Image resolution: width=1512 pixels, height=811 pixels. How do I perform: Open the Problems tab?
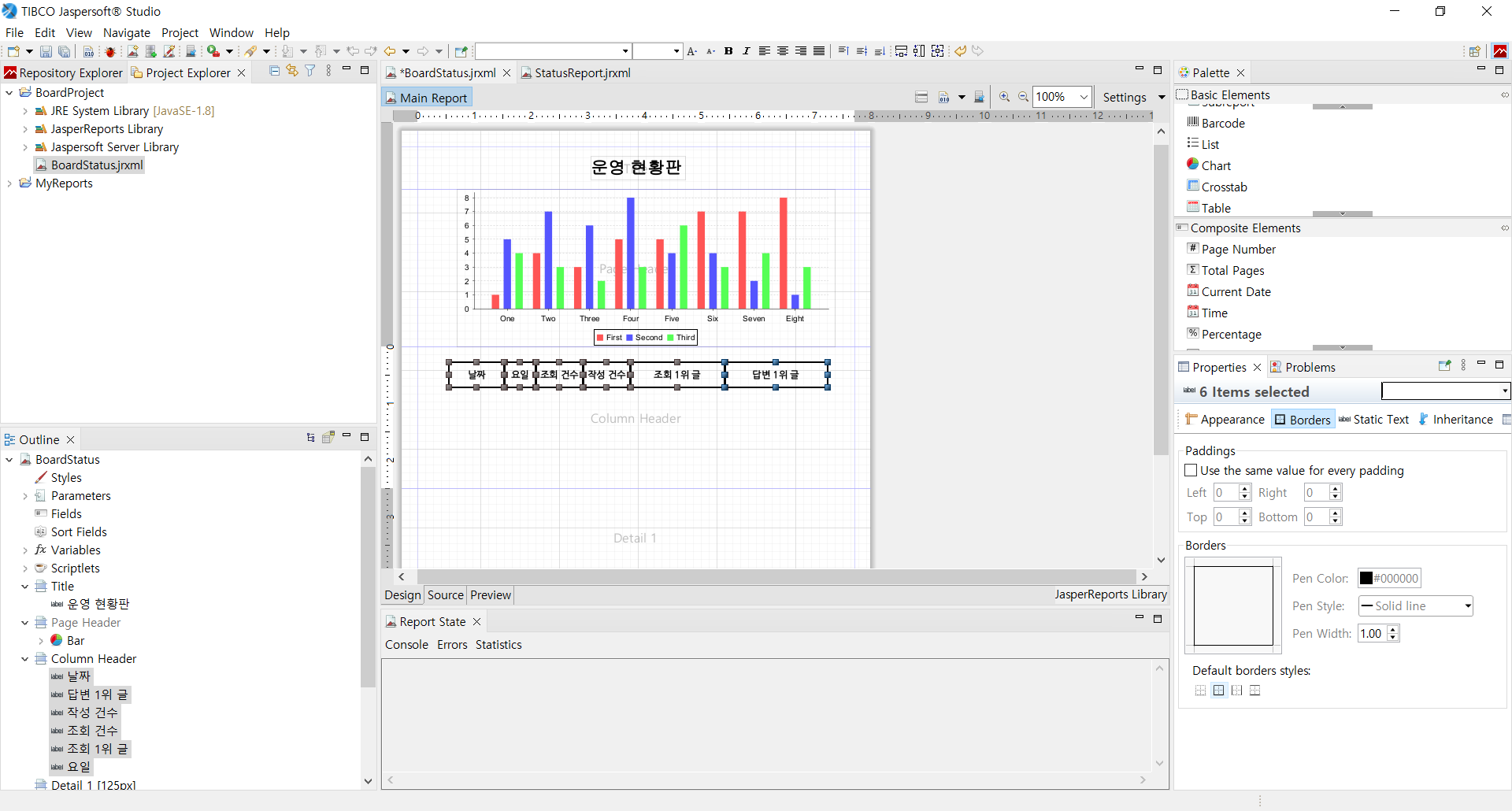click(1303, 367)
